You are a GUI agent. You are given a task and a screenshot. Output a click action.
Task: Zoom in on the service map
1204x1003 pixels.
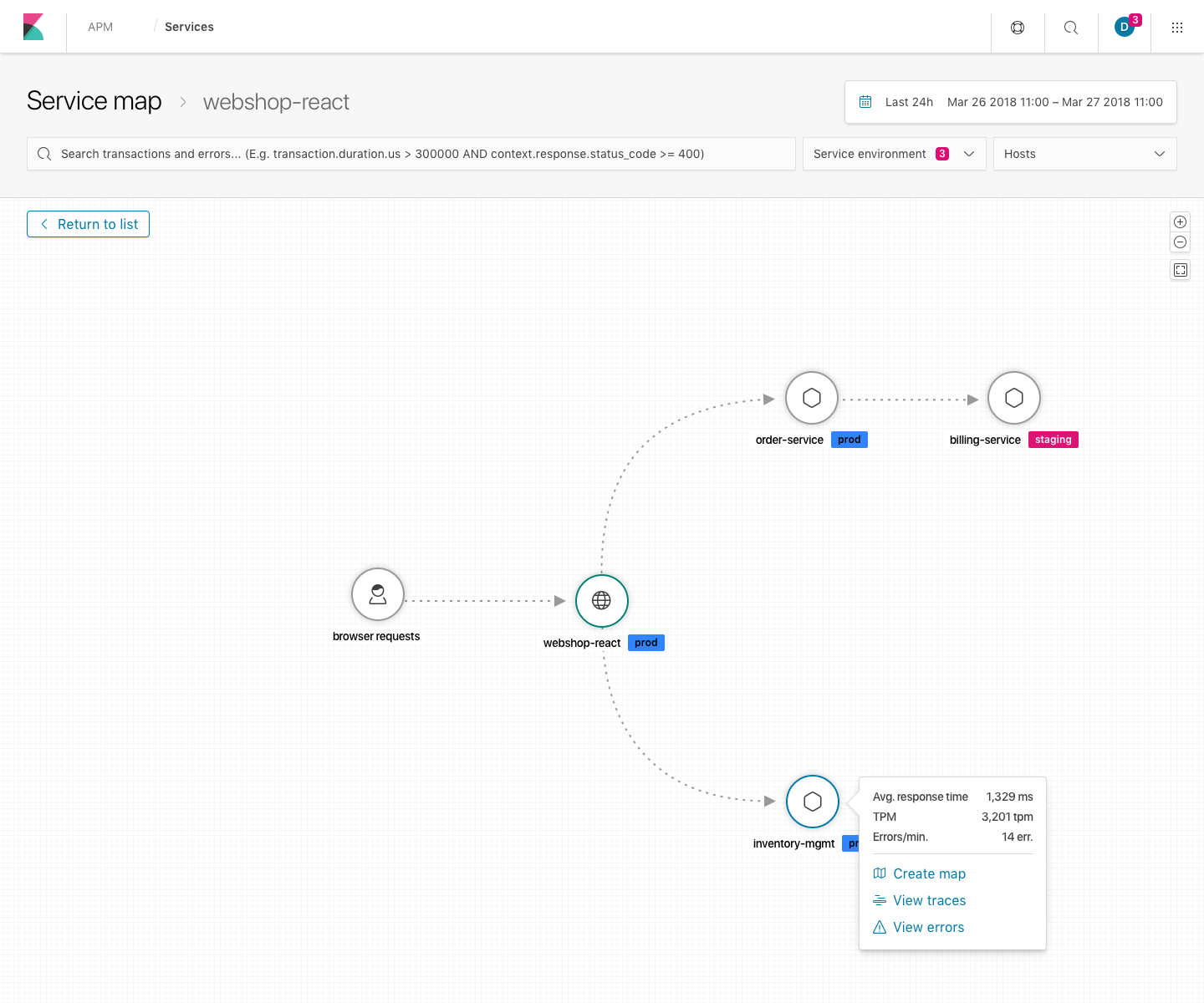(x=1181, y=221)
